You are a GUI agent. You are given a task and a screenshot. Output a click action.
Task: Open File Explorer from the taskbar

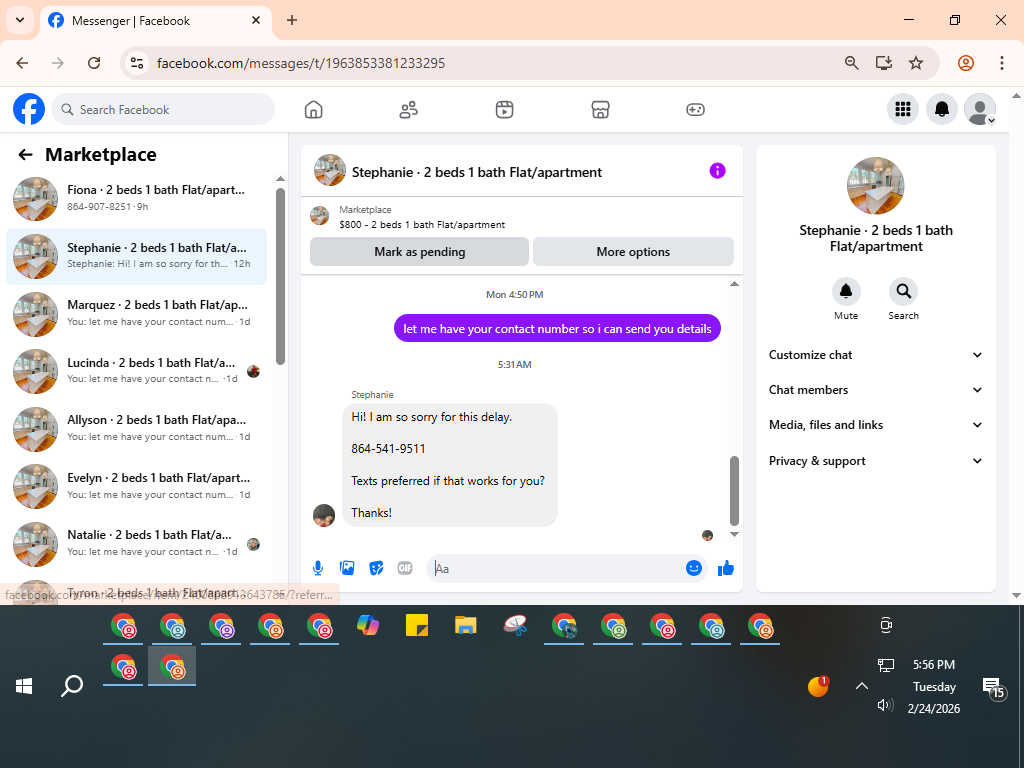coord(466,626)
